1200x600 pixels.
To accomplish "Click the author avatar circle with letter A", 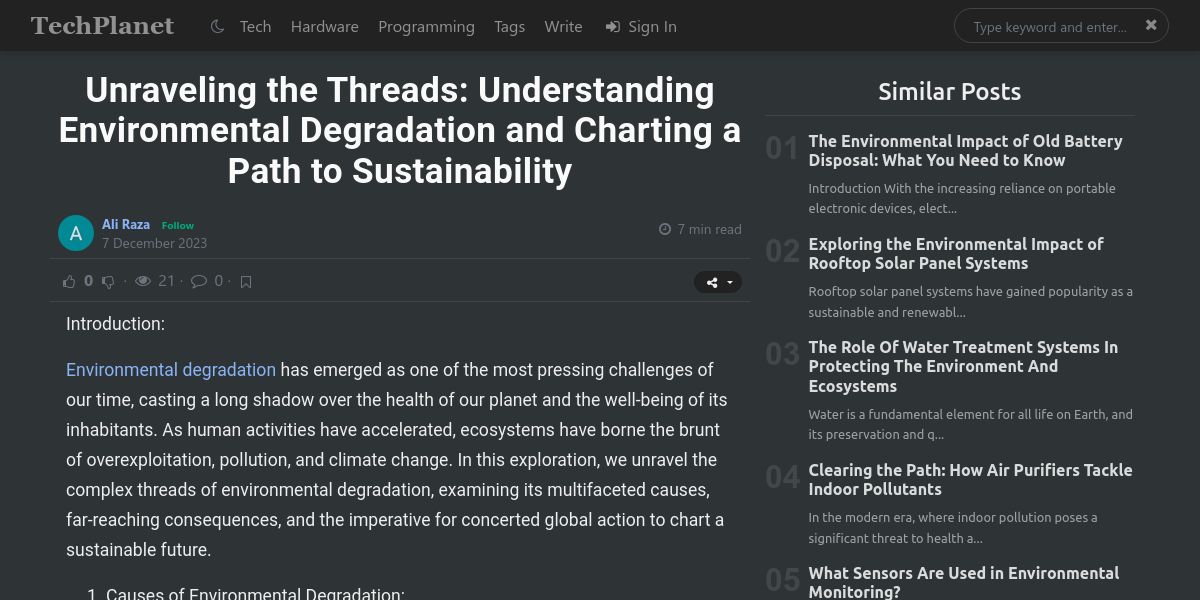I will pos(76,233).
